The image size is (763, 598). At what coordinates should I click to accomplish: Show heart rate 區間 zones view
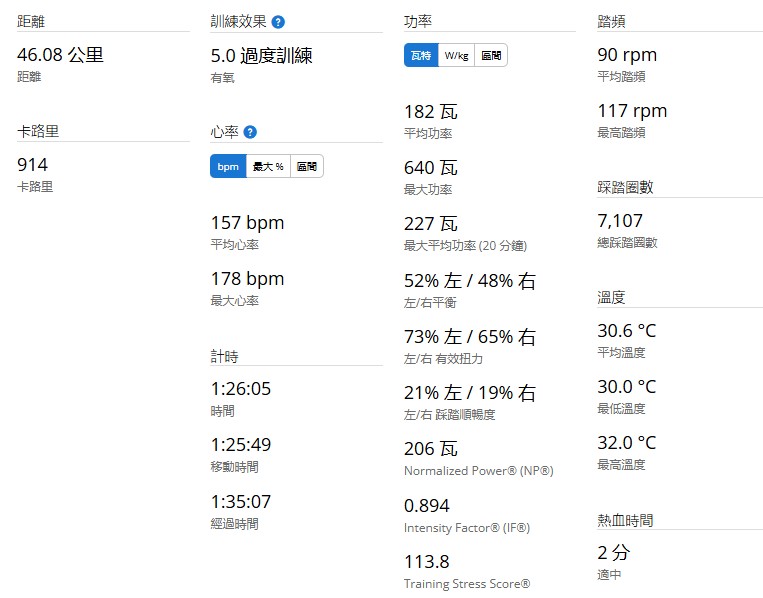(306, 167)
